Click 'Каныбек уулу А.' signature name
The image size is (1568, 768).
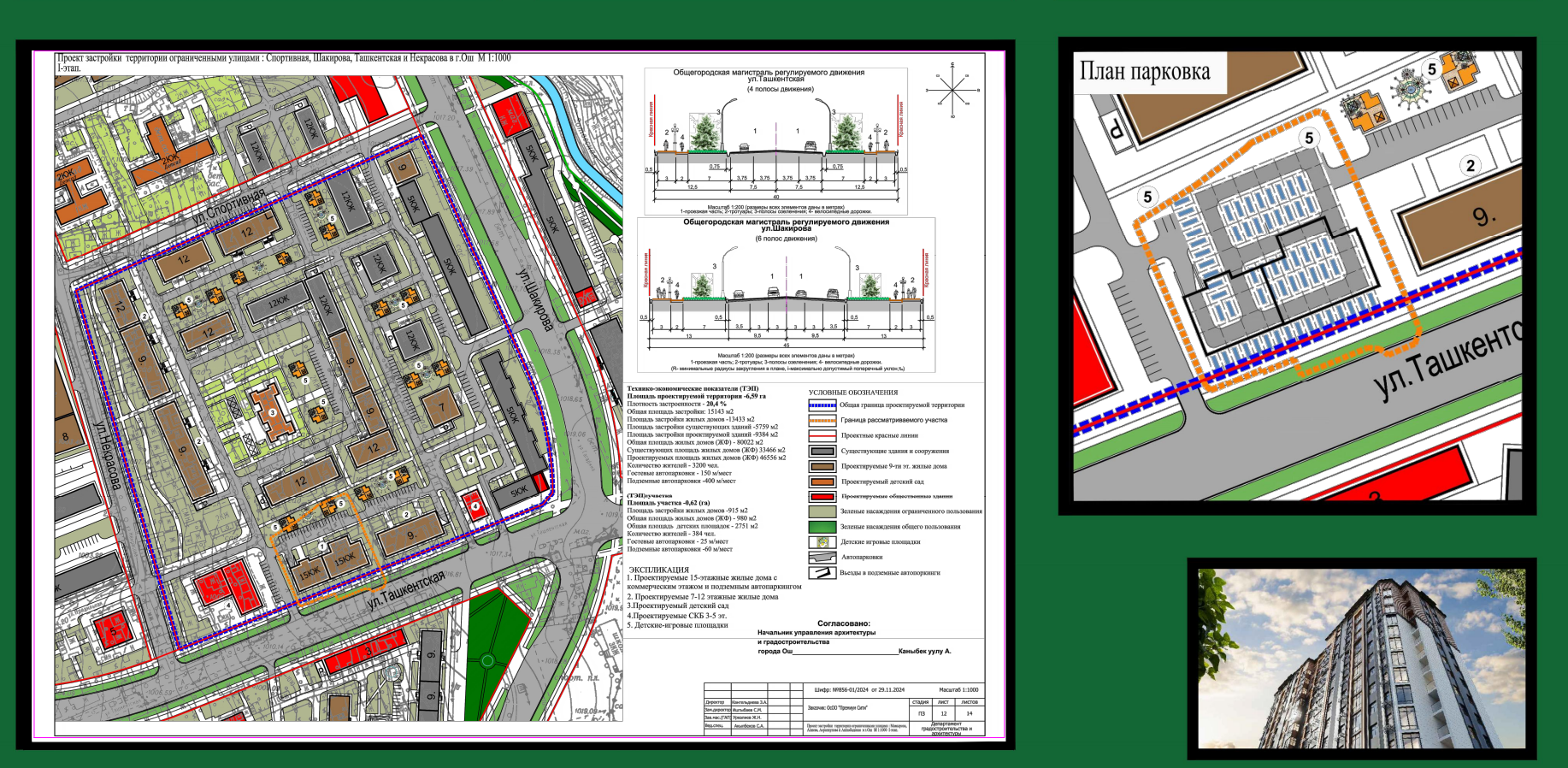pyautogui.click(x=924, y=651)
